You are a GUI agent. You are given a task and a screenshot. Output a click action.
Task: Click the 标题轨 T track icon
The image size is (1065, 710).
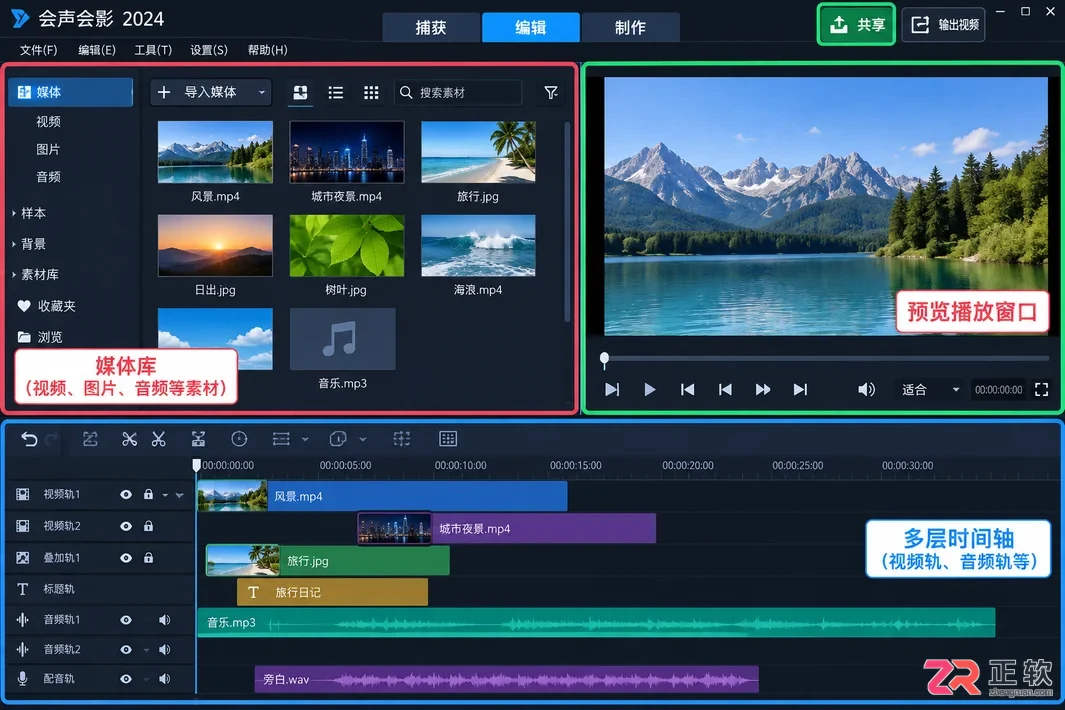coord(22,589)
